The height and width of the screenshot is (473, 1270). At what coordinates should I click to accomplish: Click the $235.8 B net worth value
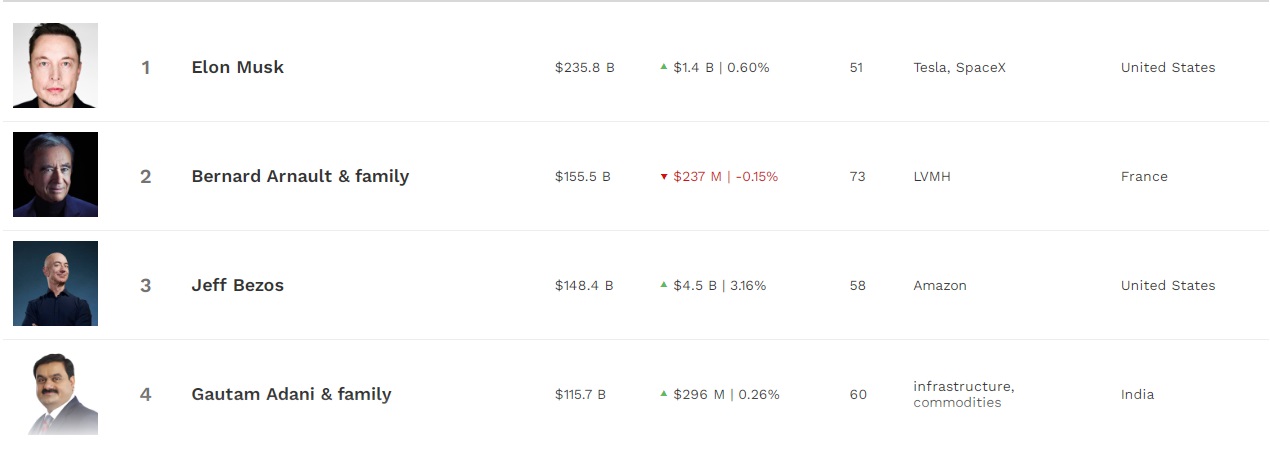coord(585,68)
